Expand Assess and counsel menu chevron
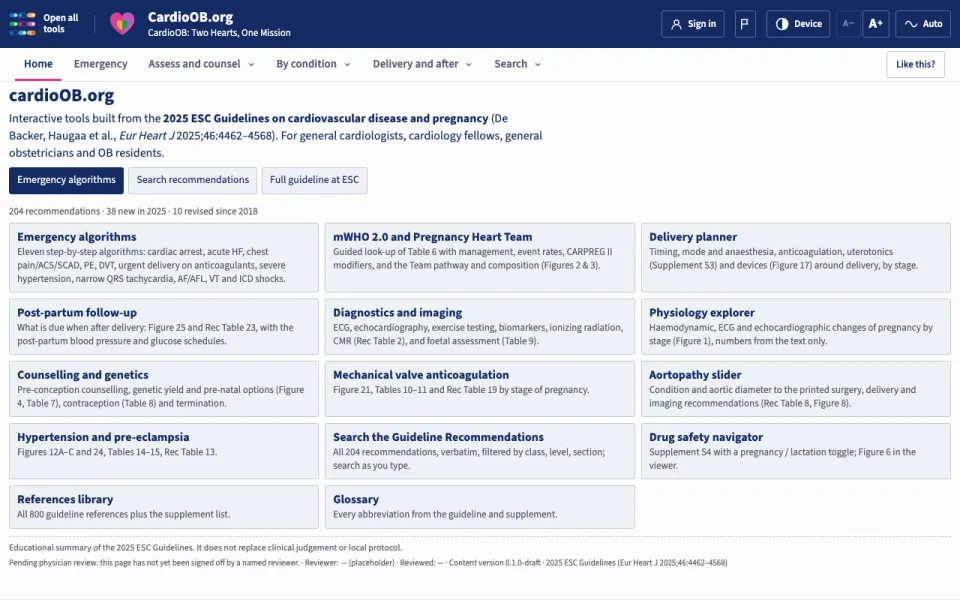The height and width of the screenshot is (600, 960). (x=251, y=64)
